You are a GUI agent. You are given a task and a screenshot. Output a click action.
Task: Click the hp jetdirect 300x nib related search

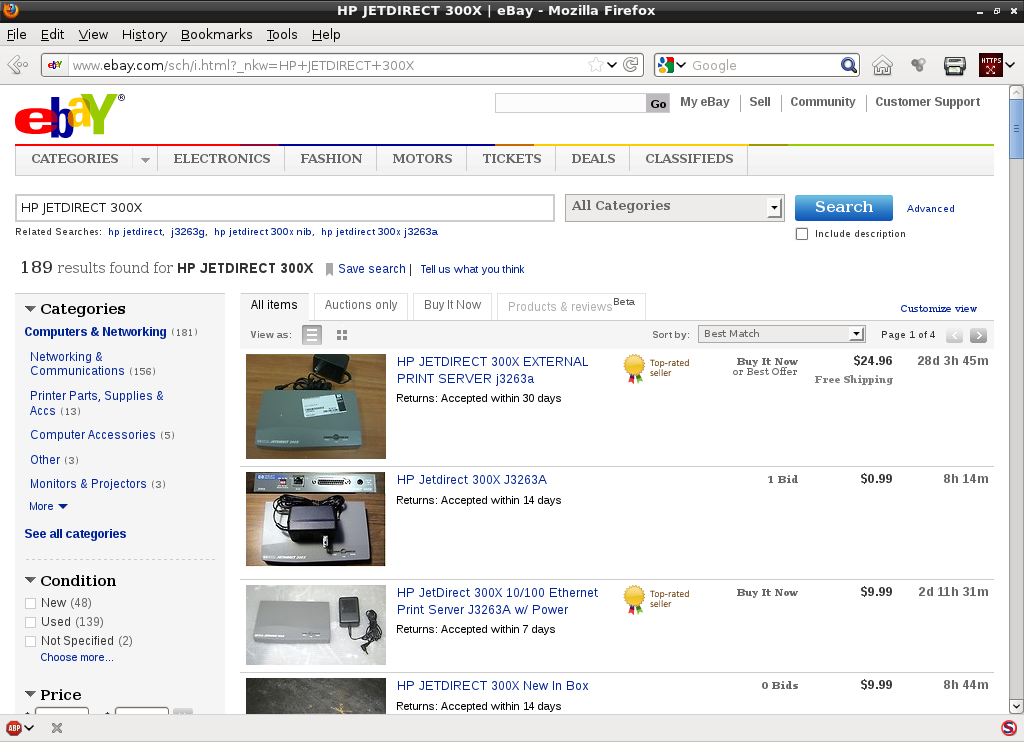263,232
